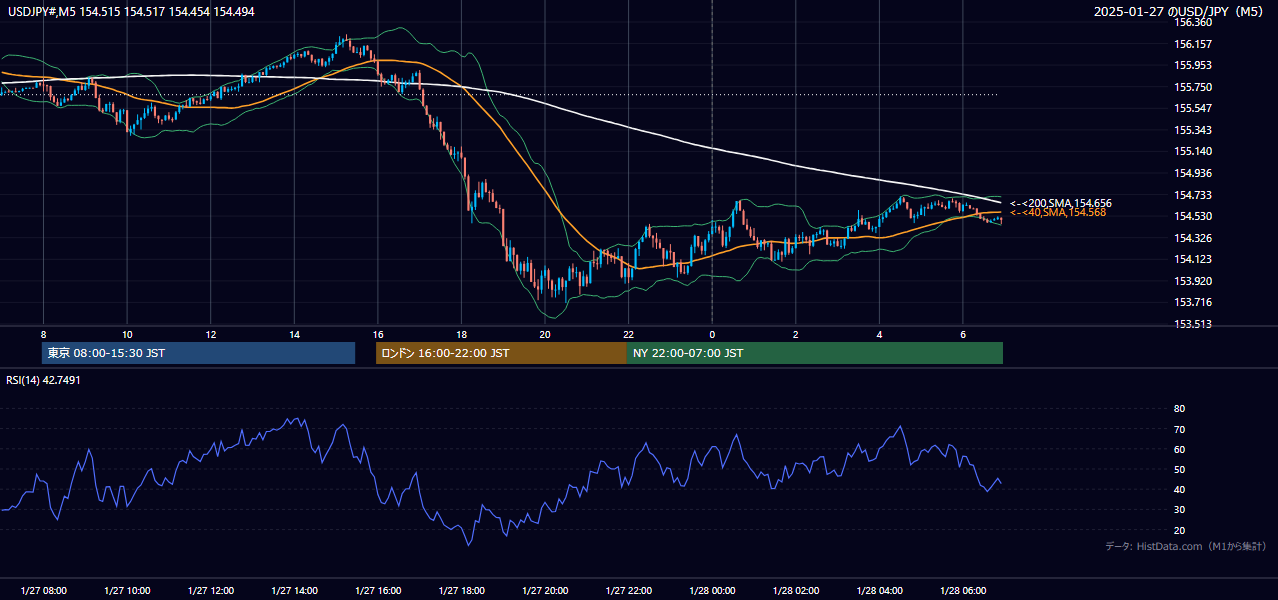
Task: Select the Tokyo 08:00-15:30 JST session bar
Action: [x=198, y=353]
